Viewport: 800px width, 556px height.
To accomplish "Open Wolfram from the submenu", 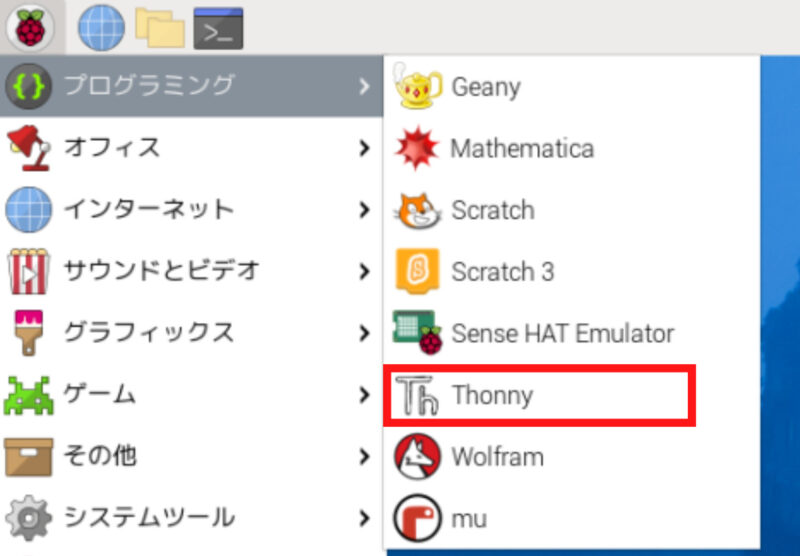I will tap(572, 457).
